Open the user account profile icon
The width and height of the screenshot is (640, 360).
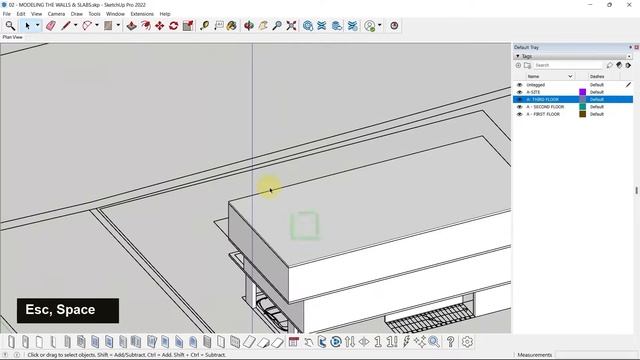pyautogui.click(x=369, y=26)
